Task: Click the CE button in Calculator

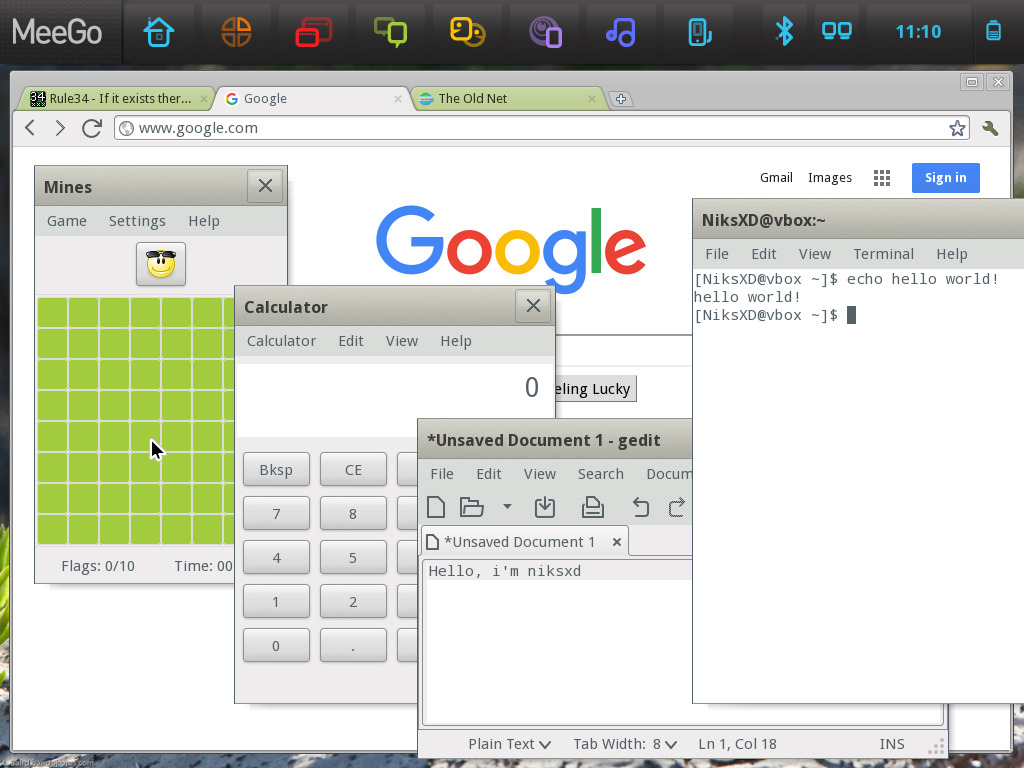Action: [353, 470]
